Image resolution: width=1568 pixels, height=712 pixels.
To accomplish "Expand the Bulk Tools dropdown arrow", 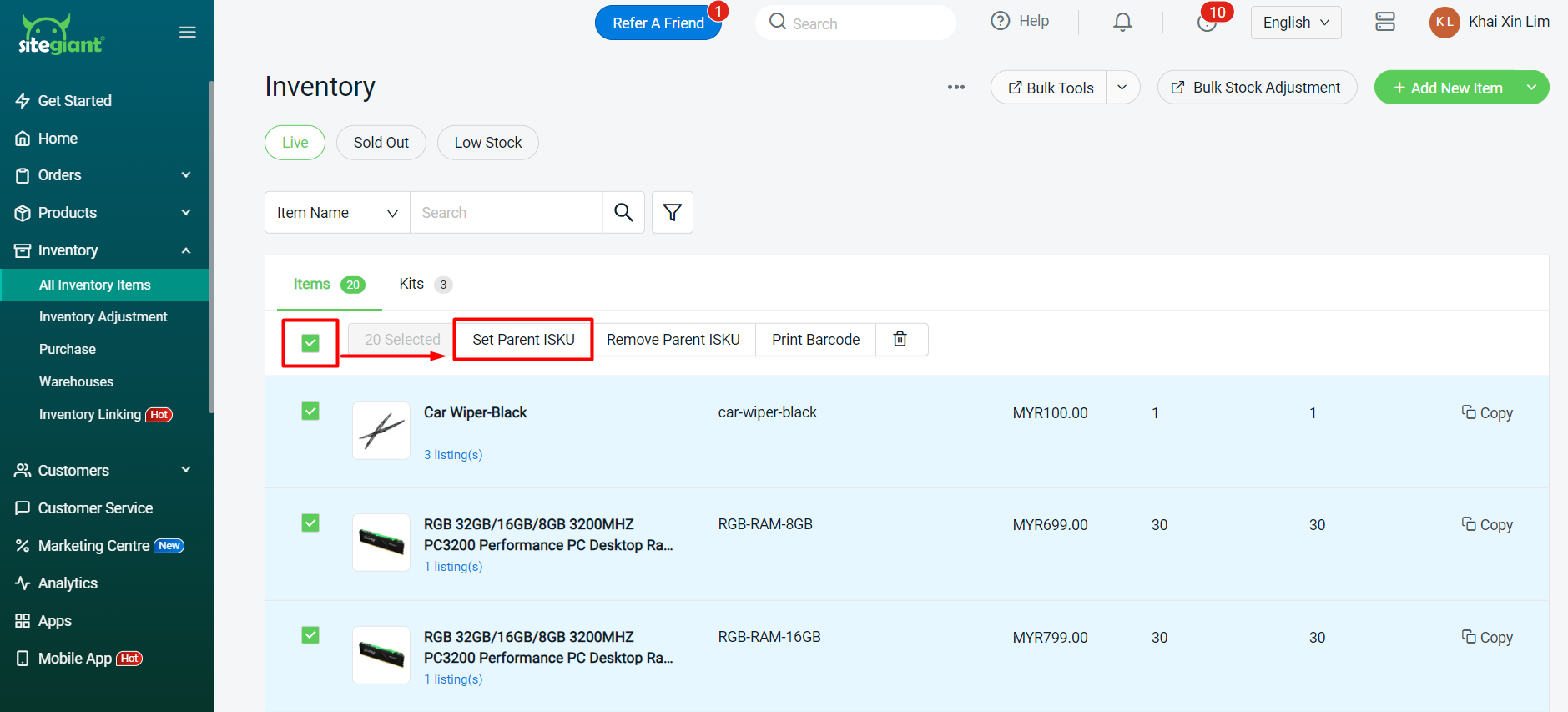I will 1122,88.
